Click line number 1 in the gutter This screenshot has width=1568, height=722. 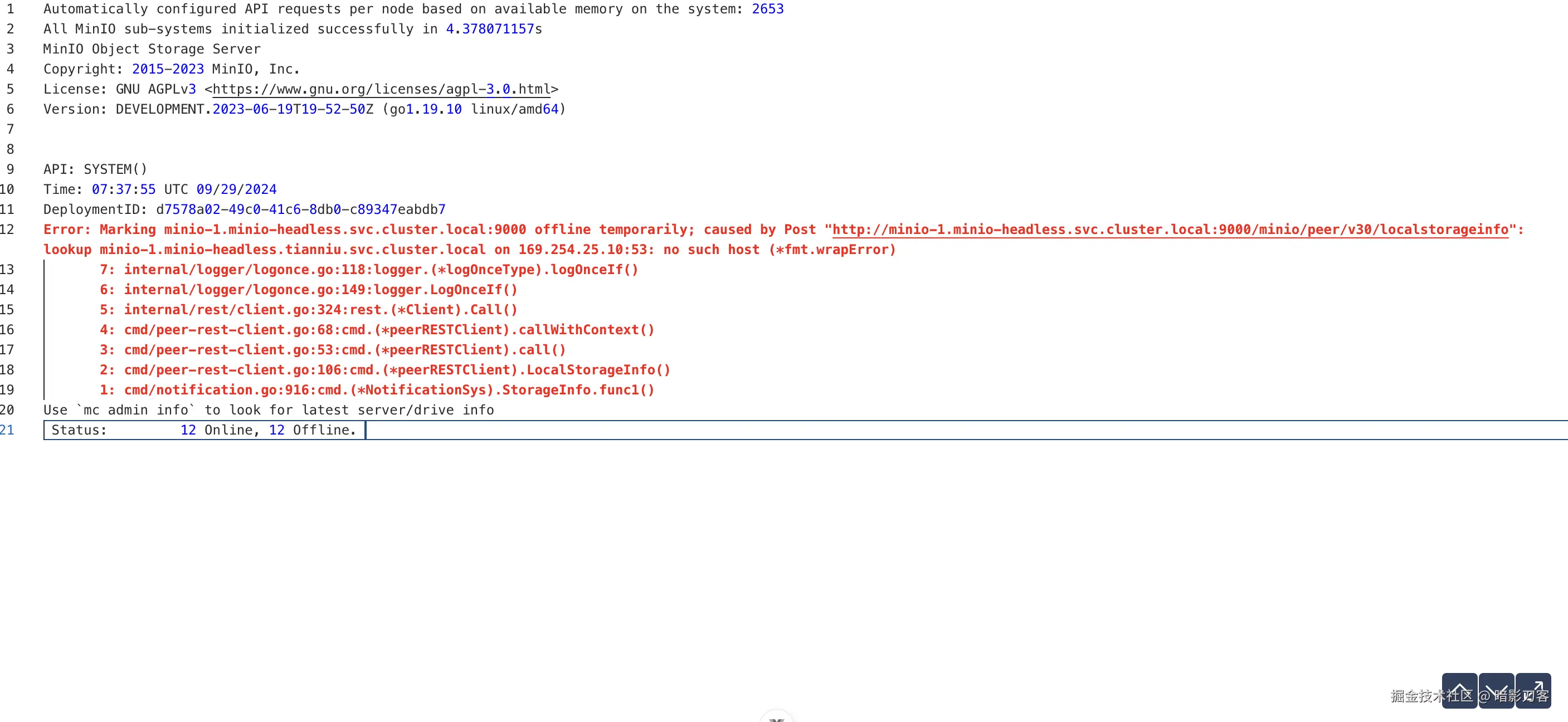pos(9,9)
